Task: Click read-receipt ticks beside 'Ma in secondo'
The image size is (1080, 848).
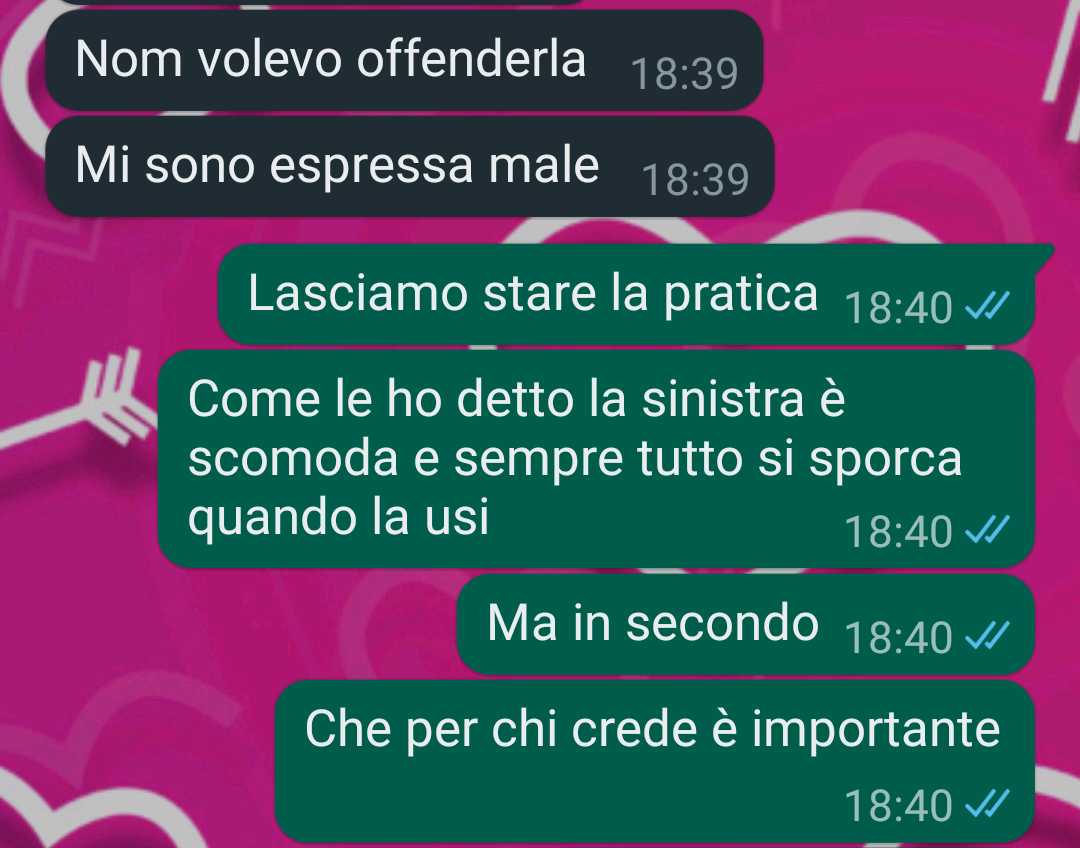Action: click(x=987, y=636)
